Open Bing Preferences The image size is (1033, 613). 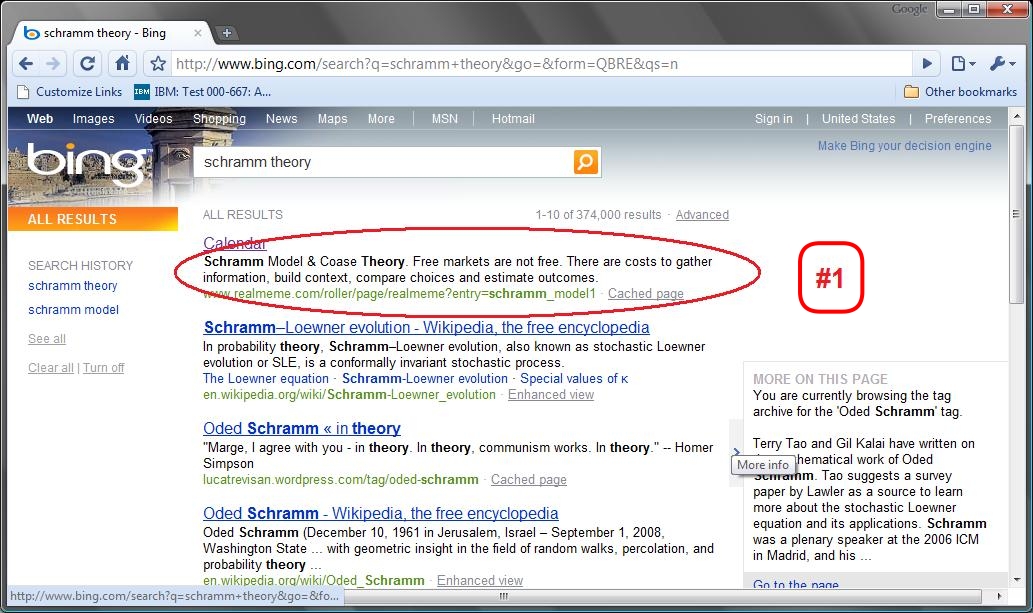(x=958, y=119)
